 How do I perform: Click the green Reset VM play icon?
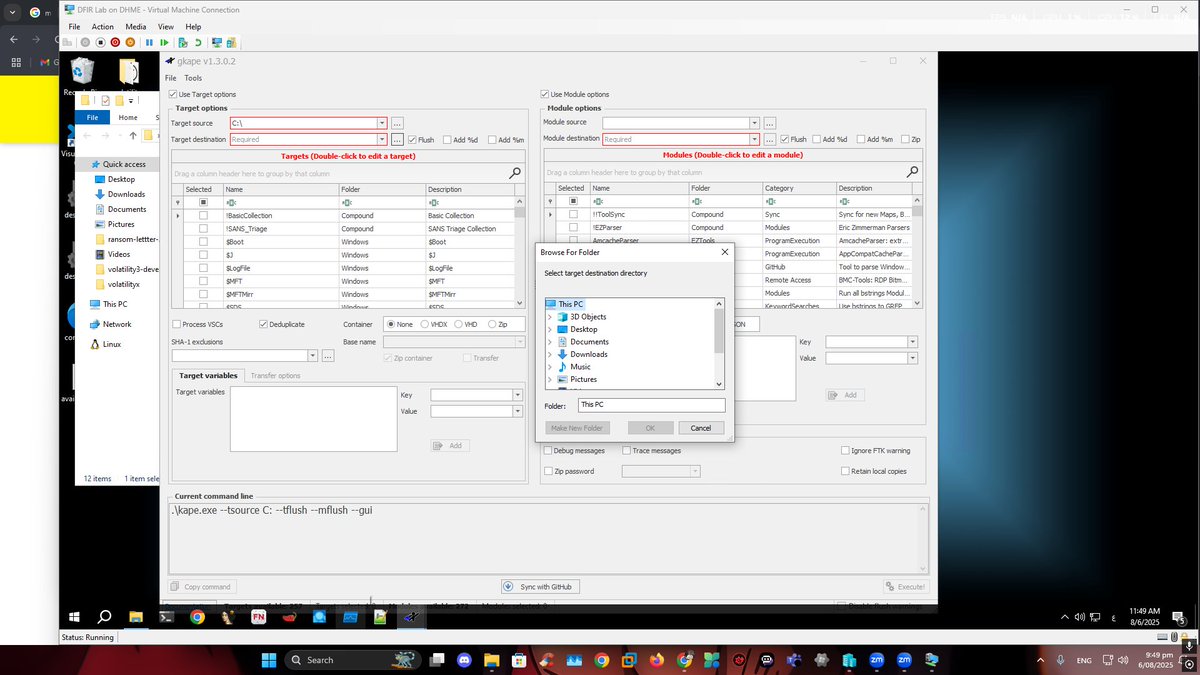pyautogui.click(x=164, y=42)
